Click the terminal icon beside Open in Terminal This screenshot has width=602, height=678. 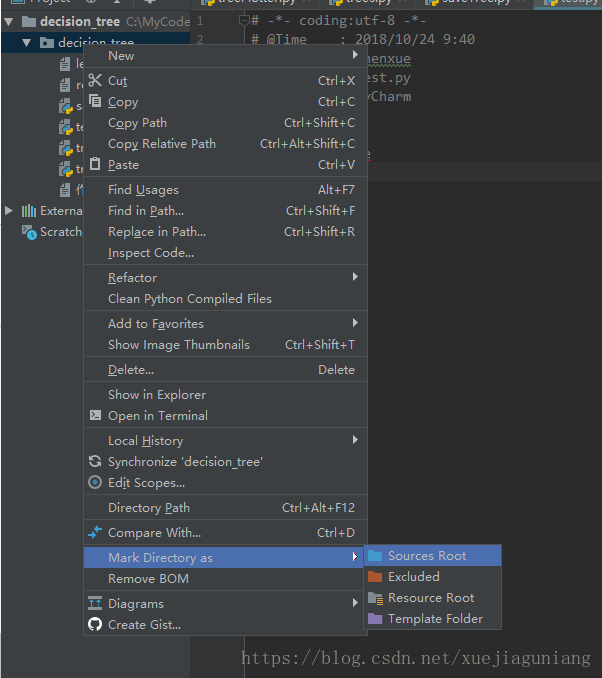point(95,415)
